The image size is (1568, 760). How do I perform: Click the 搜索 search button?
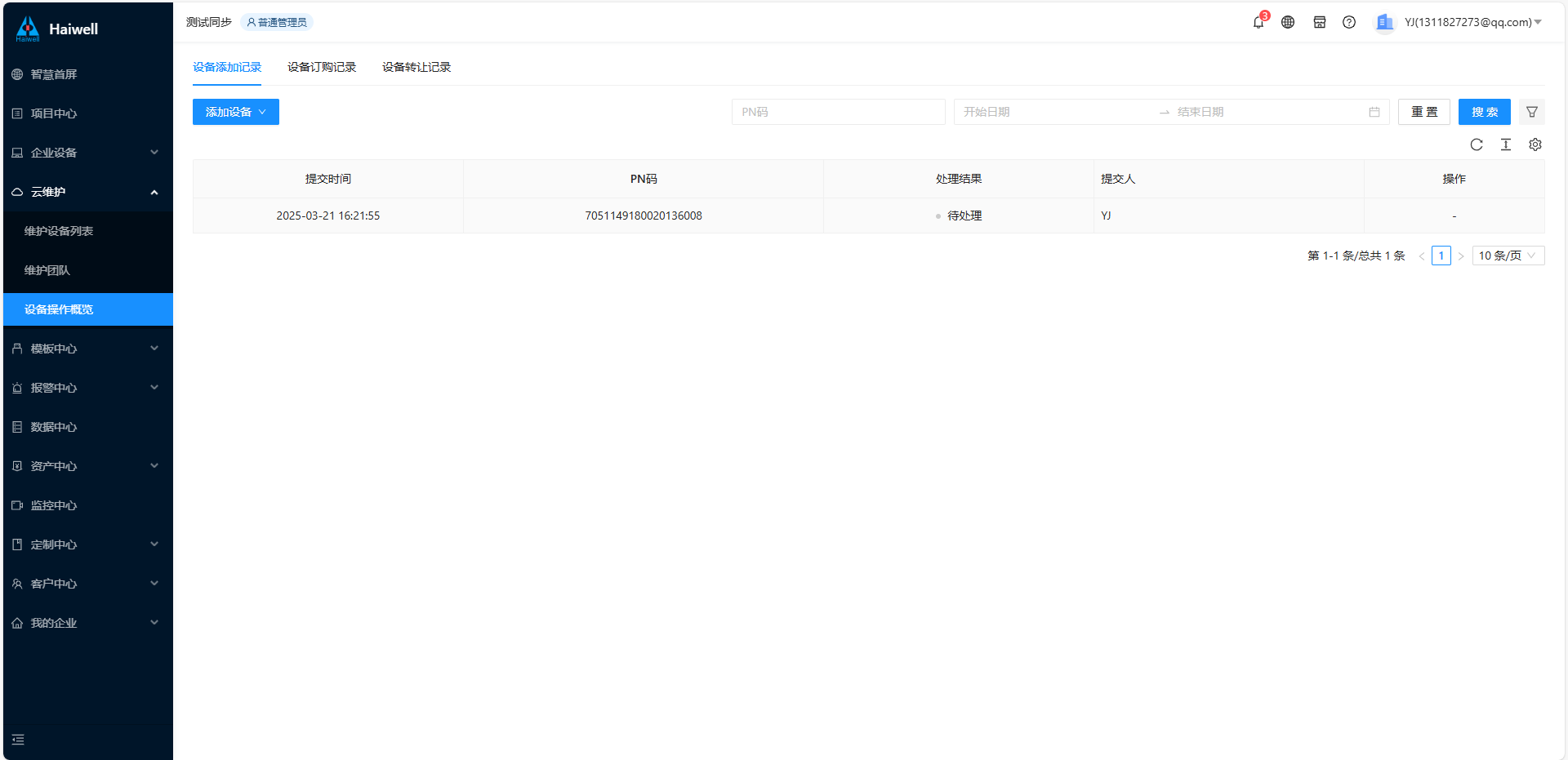1484,112
